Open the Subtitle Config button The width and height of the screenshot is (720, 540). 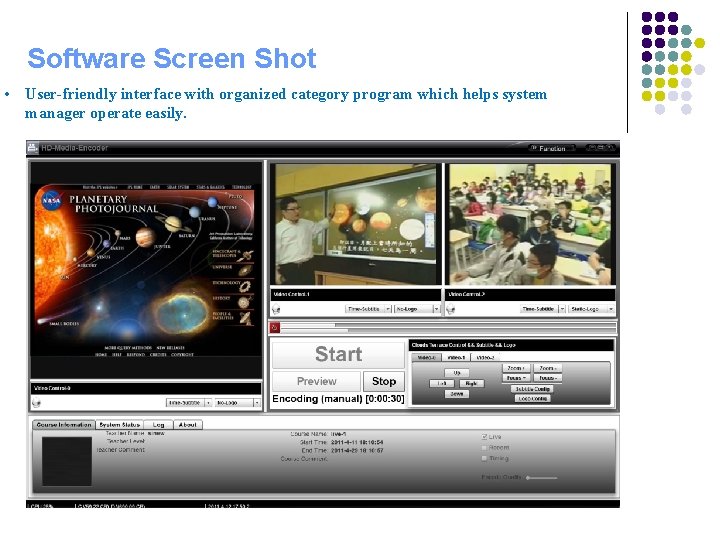(532, 388)
